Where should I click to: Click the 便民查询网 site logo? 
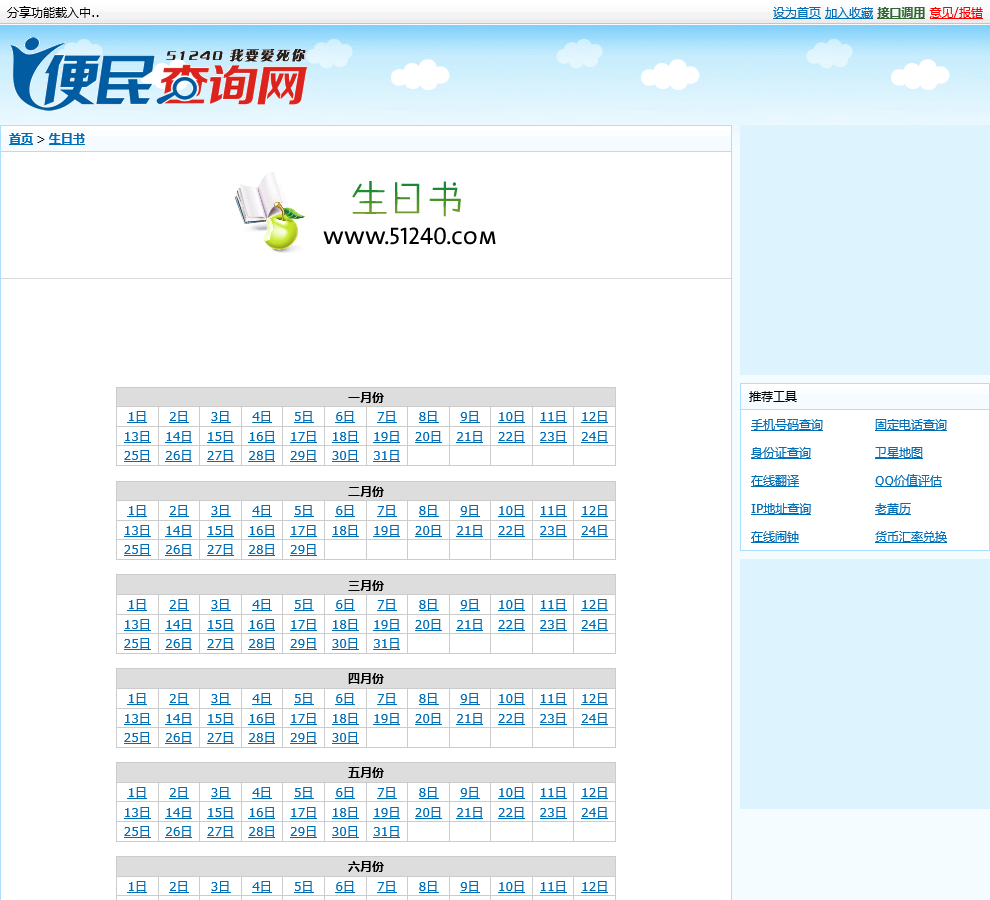158,75
